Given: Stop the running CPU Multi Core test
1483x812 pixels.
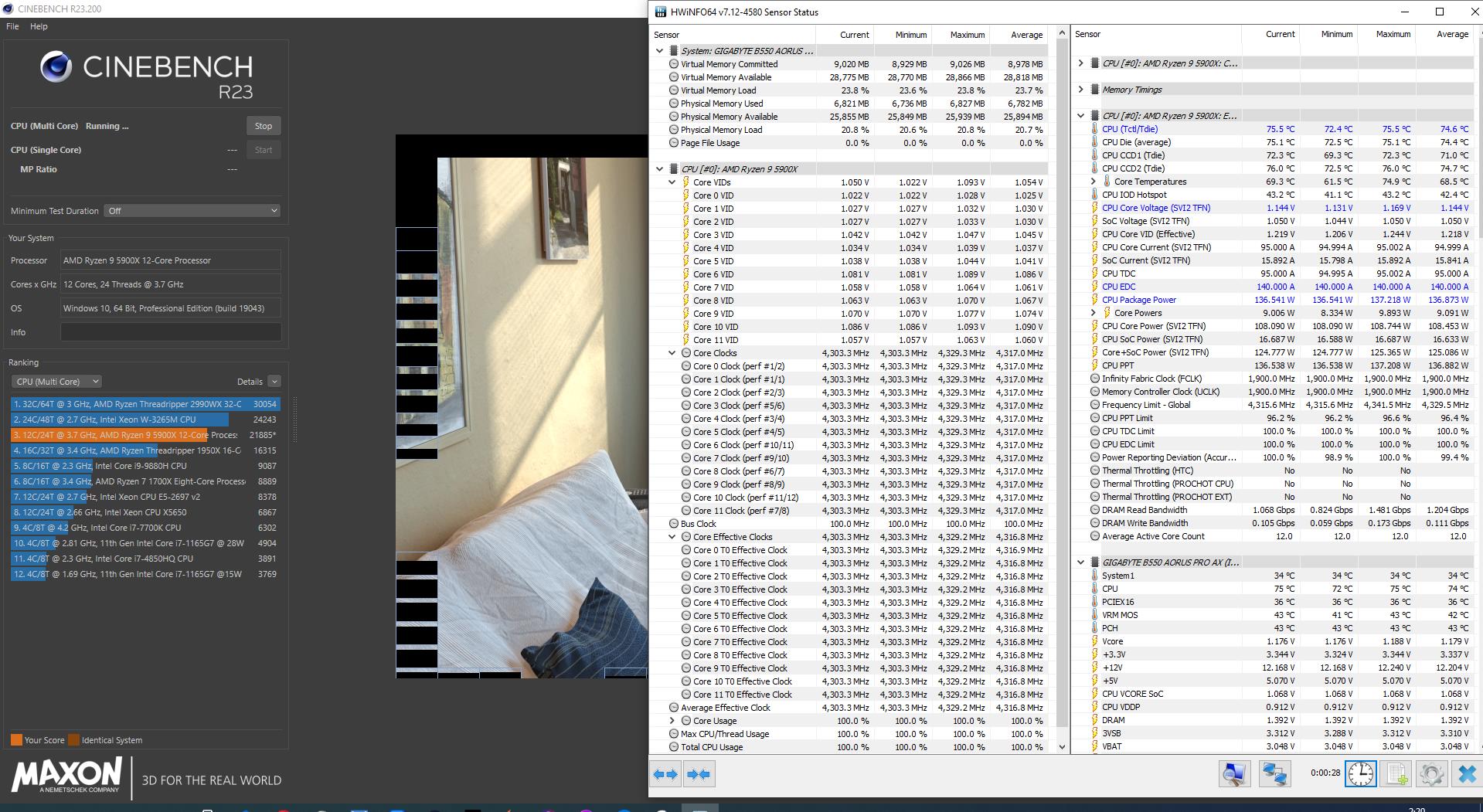Looking at the screenshot, I should point(264,126).
